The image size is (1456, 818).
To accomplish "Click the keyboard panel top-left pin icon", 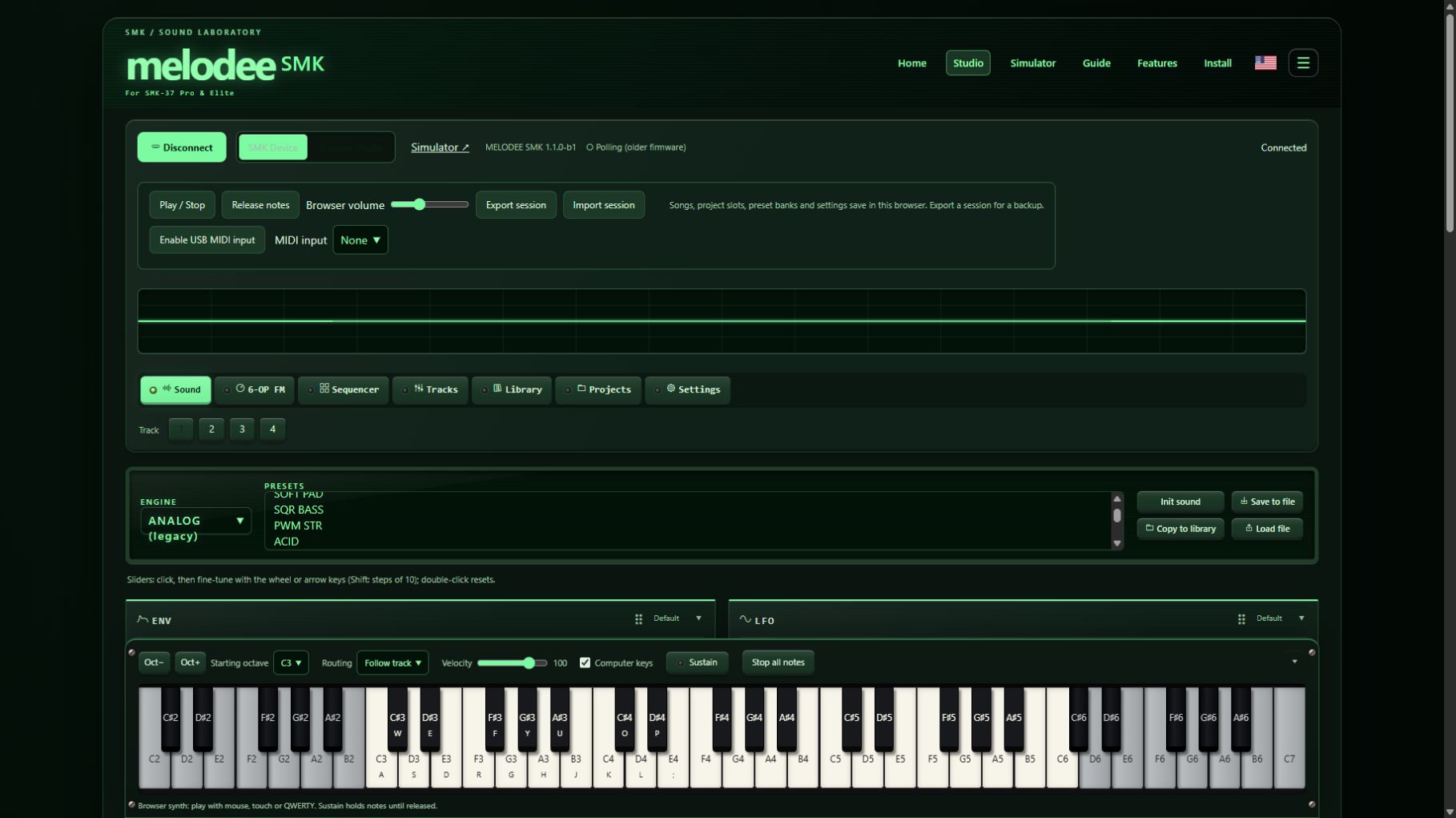I will click(132, 652).
